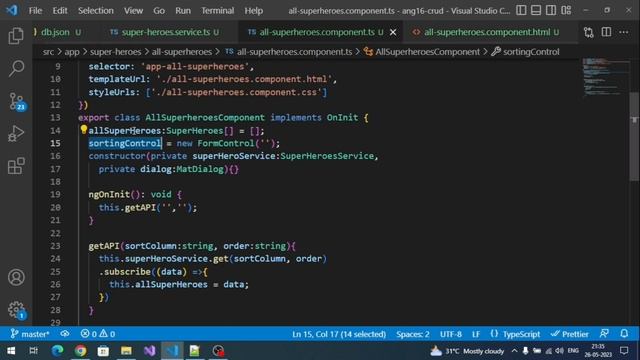Screen dimensions: 640x360
Task: Open the Go menu
Action: tap(159, 11)
